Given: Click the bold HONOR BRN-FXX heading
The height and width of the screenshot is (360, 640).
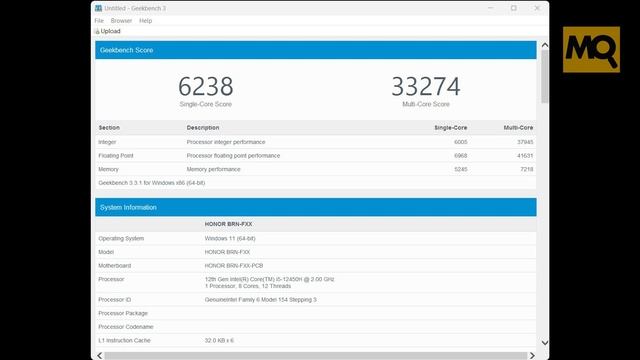Looking at the screenshot, I should tap(228, 224).
